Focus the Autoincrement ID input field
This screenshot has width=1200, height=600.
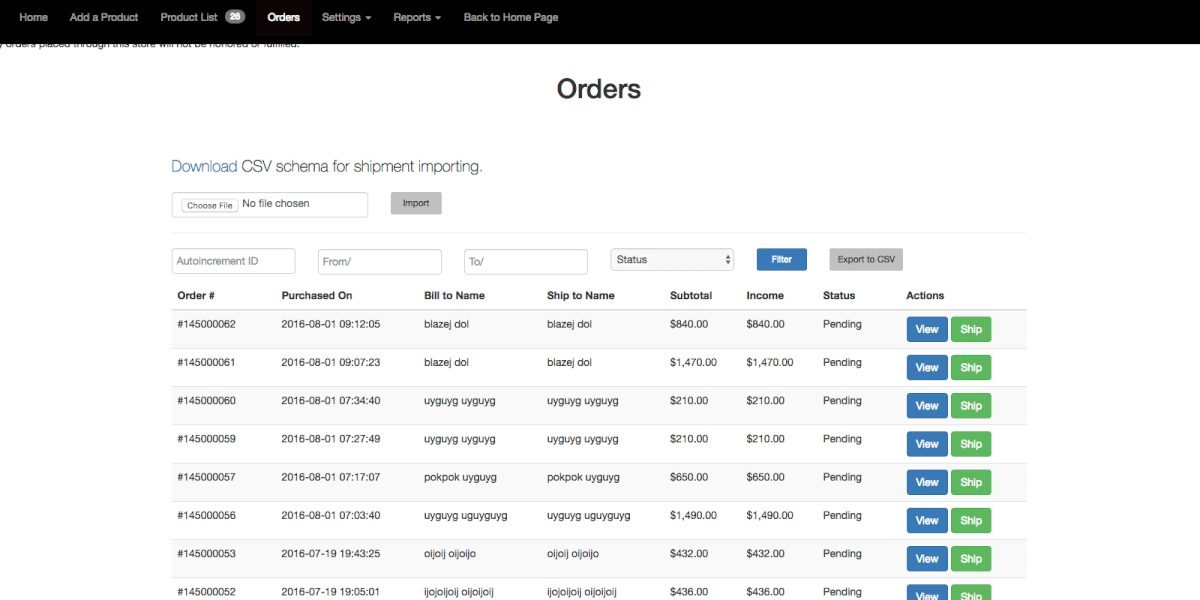234,261
